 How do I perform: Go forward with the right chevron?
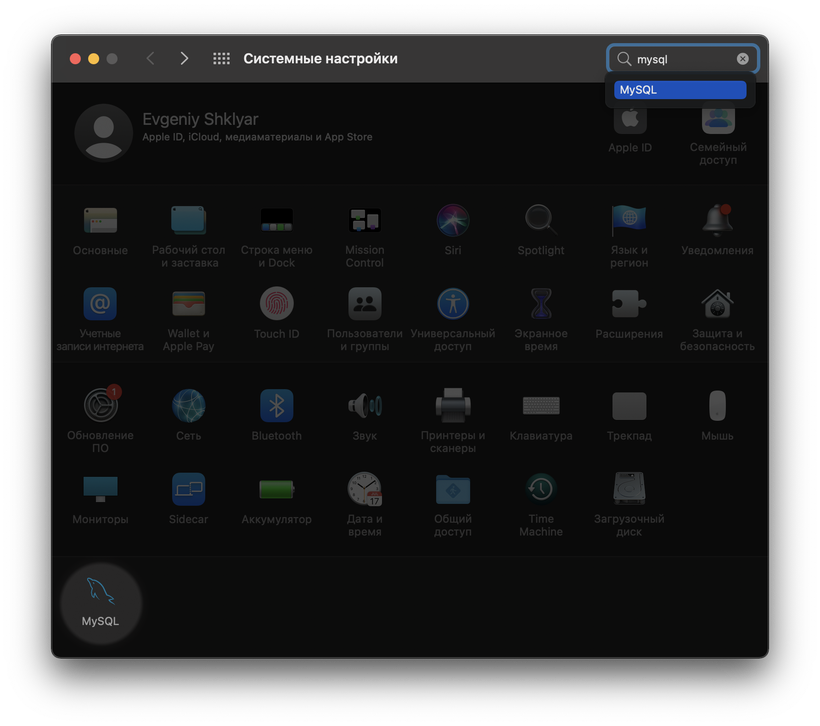pyautogui.click(x=184, y=59)
